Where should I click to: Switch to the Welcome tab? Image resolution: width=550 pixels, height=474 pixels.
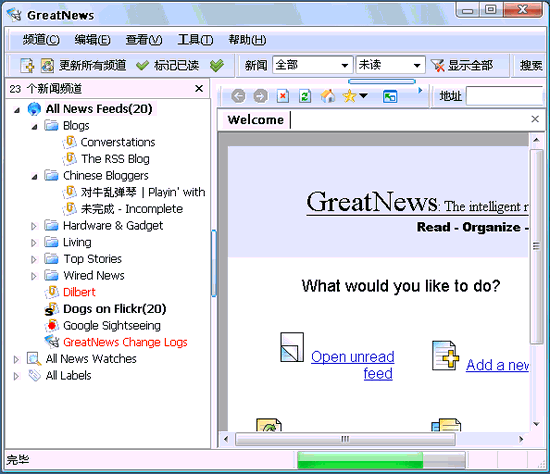point(255,120)
